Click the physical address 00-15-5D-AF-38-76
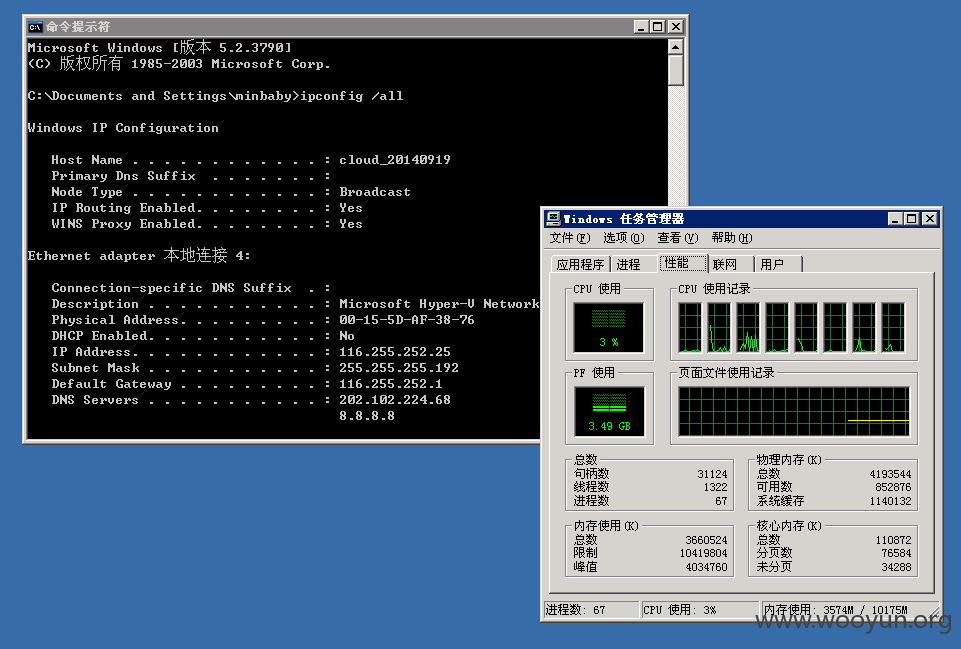The width and height of the screenshot is (961, 649). point(407,320)
